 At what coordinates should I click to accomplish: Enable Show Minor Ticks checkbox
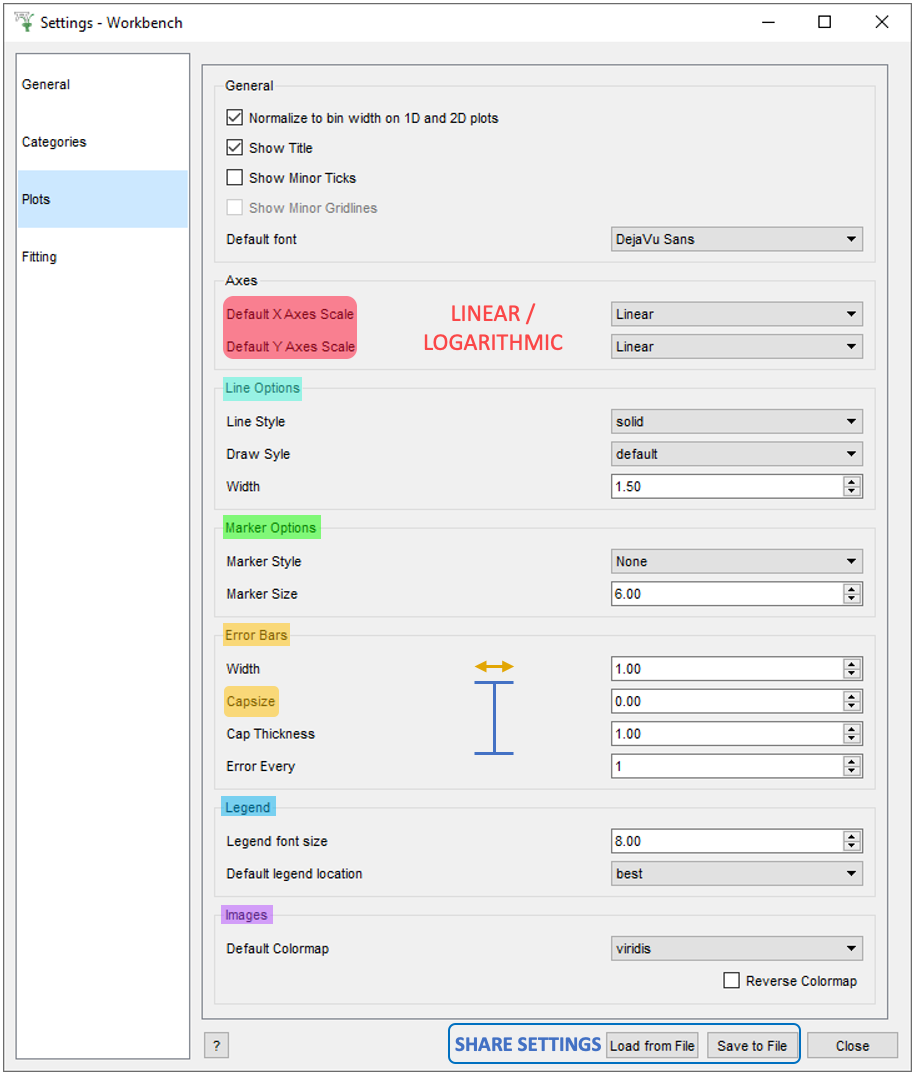tap(235, 178)
